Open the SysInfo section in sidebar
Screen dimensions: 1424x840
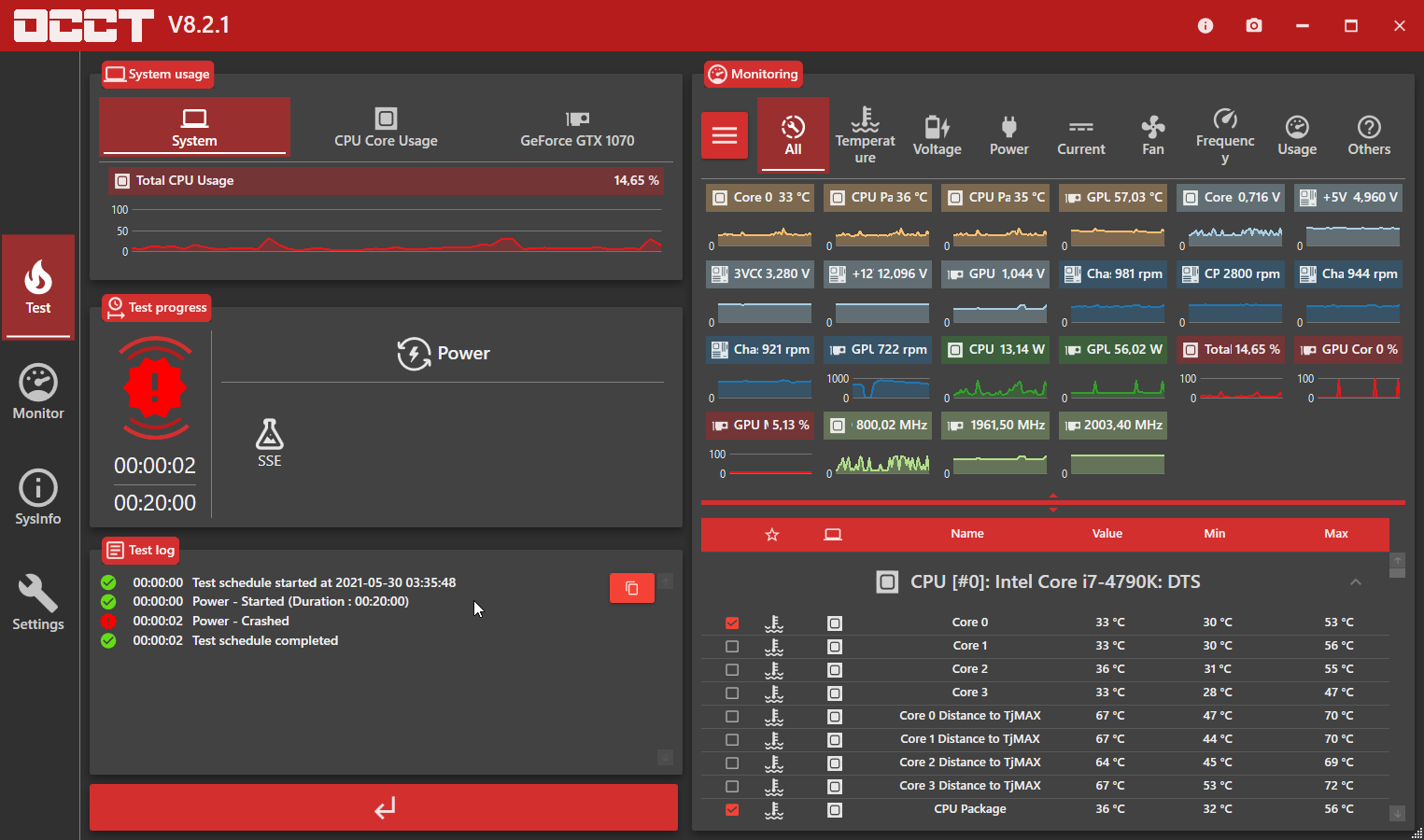click(38, 497)
